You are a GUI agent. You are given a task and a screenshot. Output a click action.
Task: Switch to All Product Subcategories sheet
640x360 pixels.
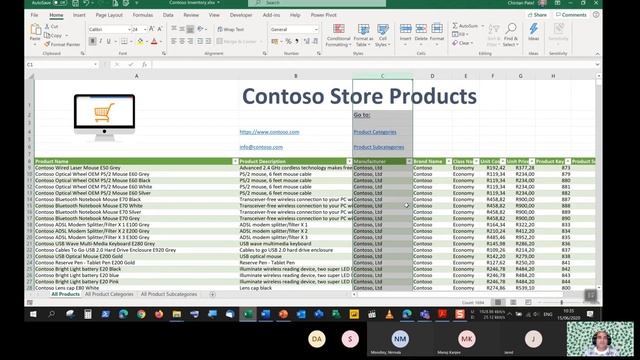click(169, 294)
